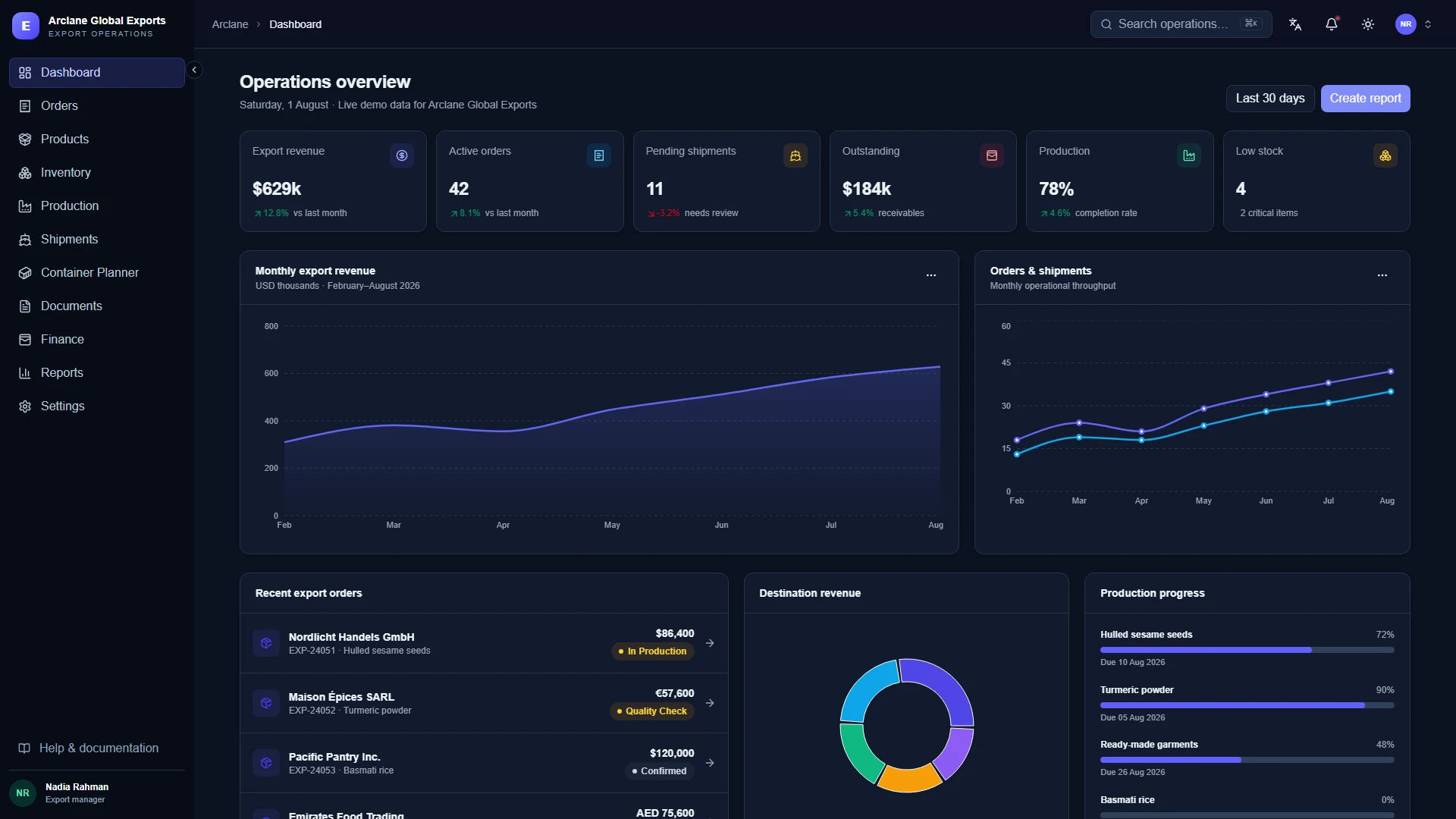Image resolution: width=1456 pixels, height=819 pixels.
Task: Click the Finance card icon
Action: 25,340
